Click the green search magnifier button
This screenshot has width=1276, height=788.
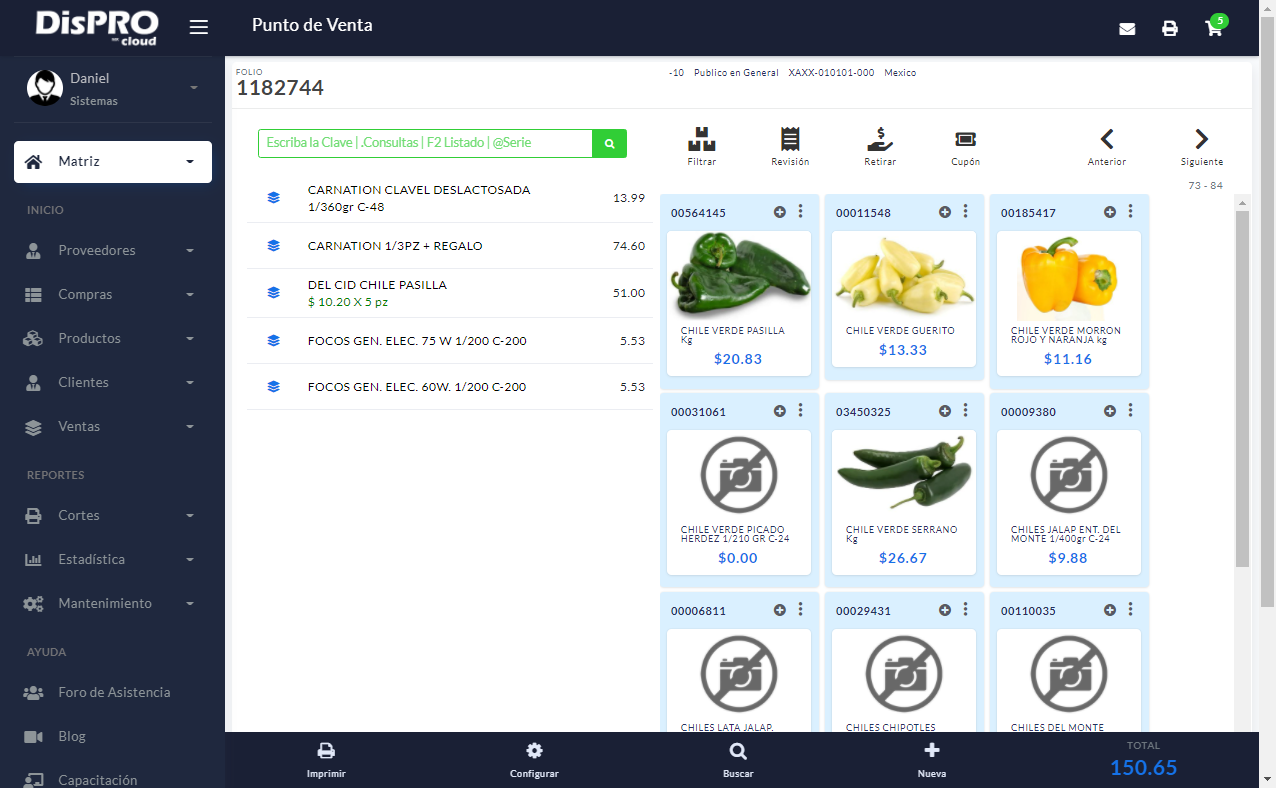609,143
